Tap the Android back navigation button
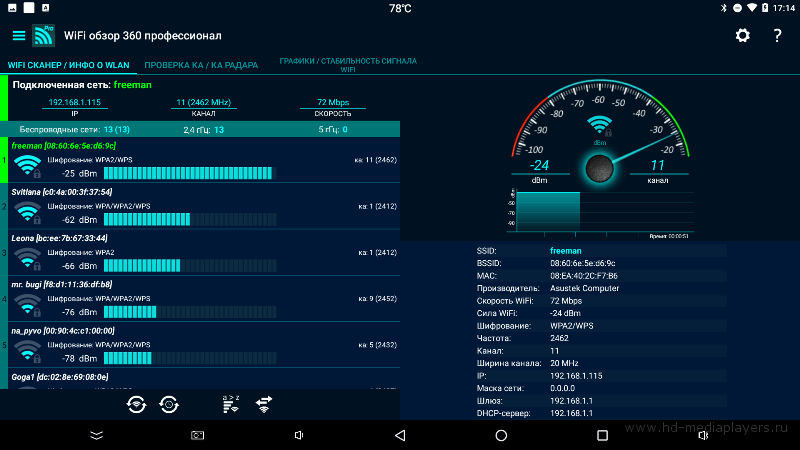800x450 pixels. (x=401, y=435)
